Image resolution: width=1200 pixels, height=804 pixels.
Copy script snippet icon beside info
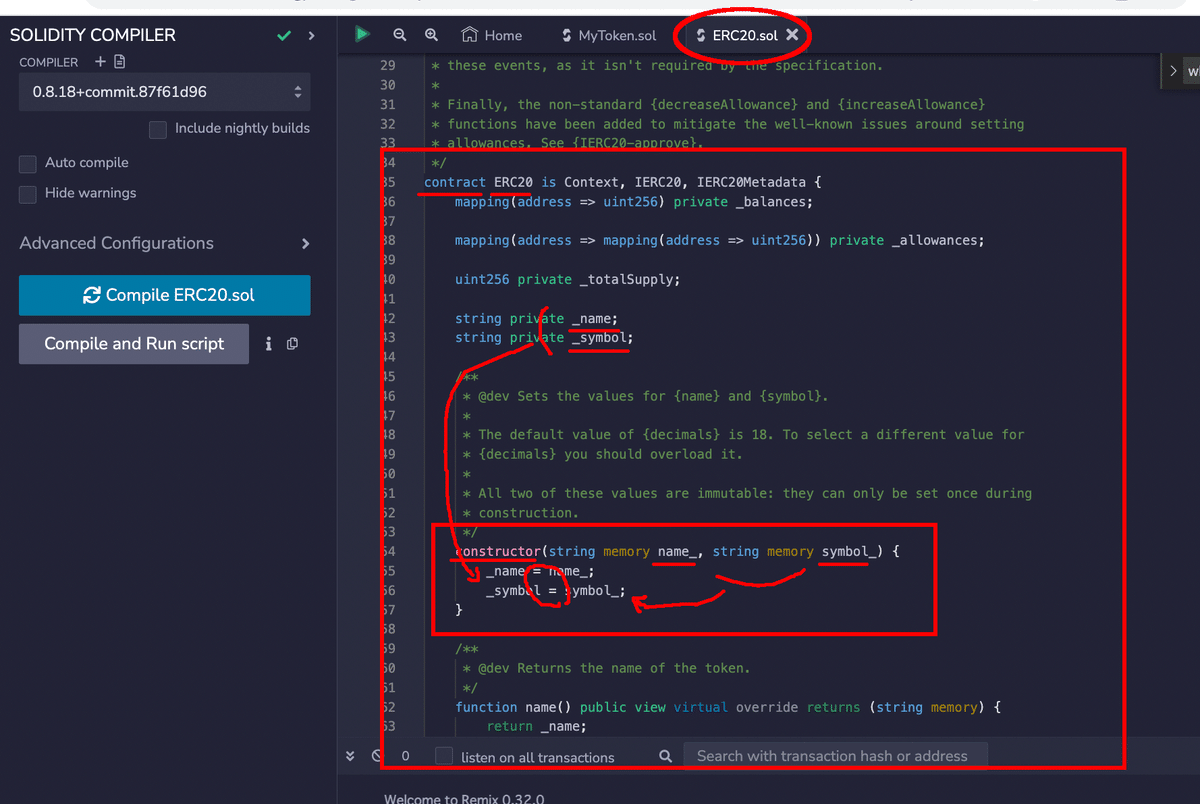[292, 344]
